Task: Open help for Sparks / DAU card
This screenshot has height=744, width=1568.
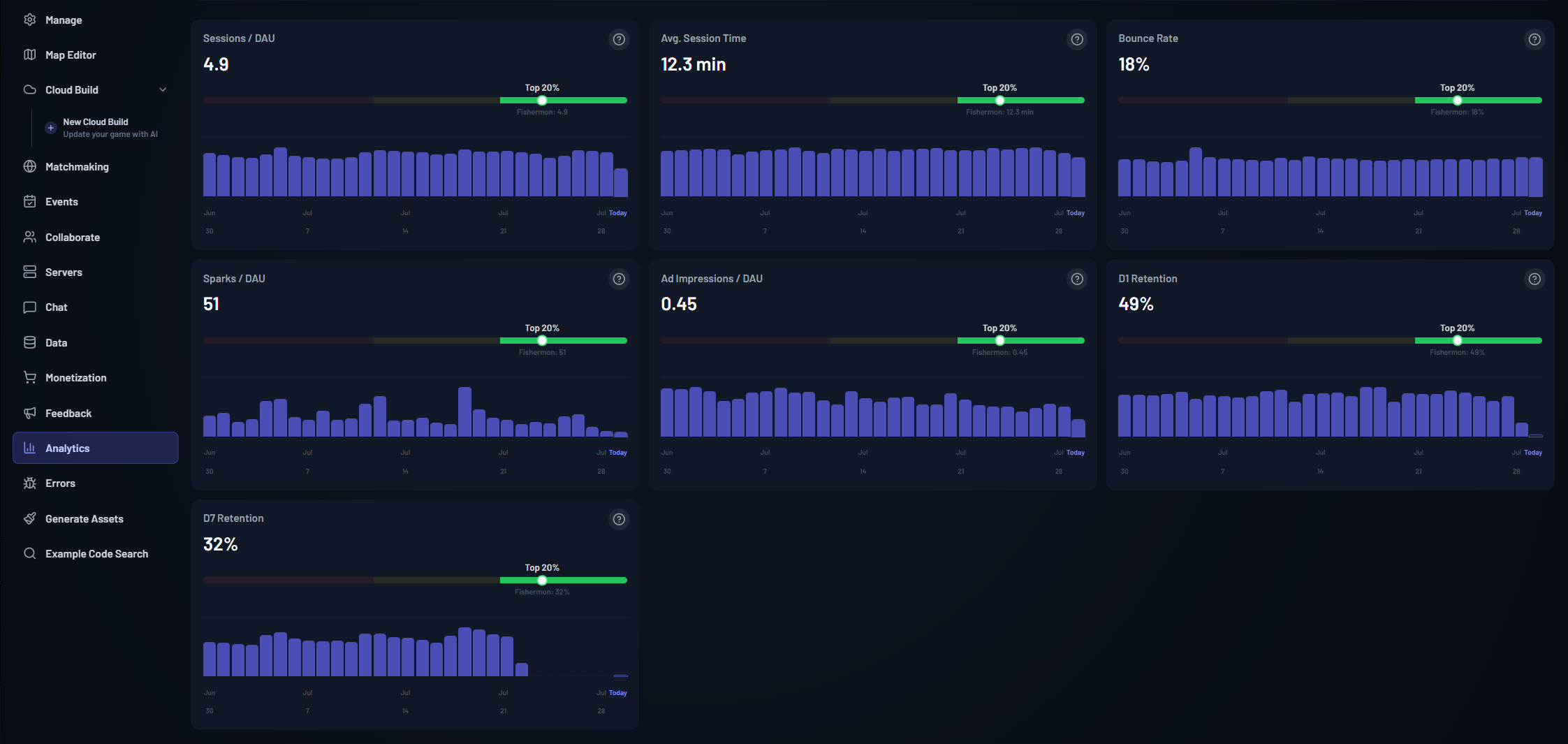Action: click(619, 279)
